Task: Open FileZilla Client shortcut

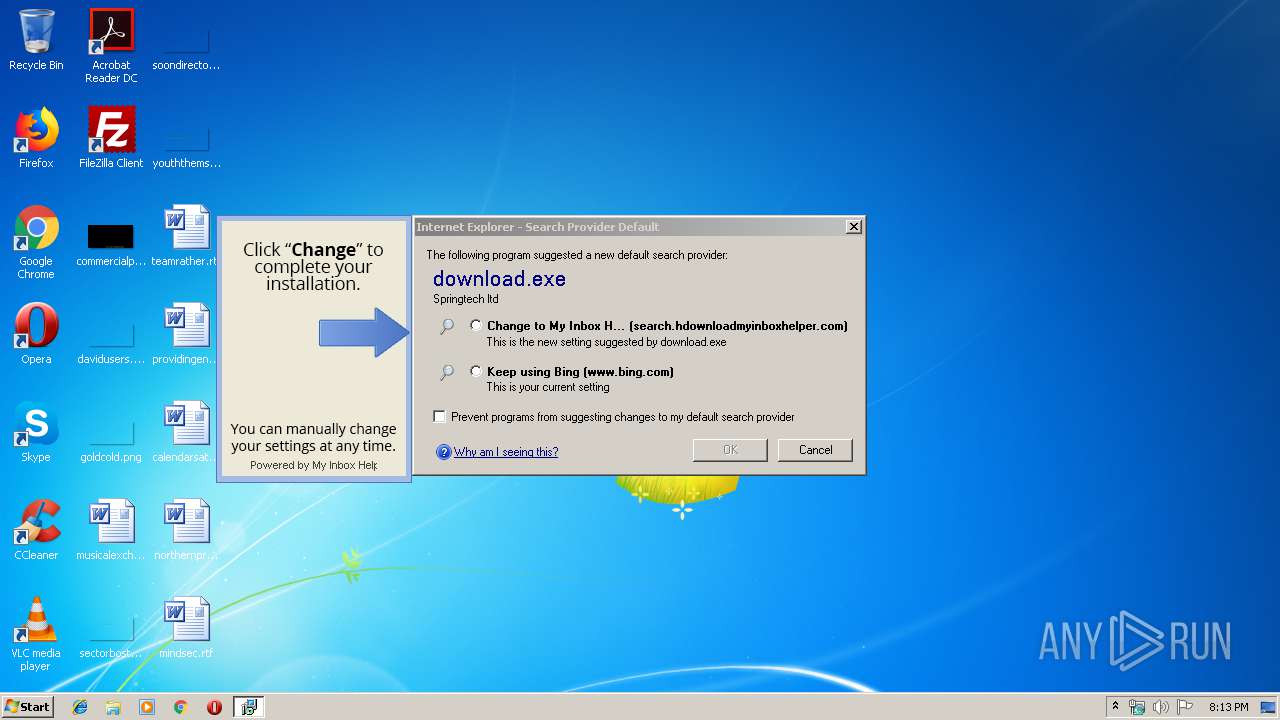Action: point(111,138)
